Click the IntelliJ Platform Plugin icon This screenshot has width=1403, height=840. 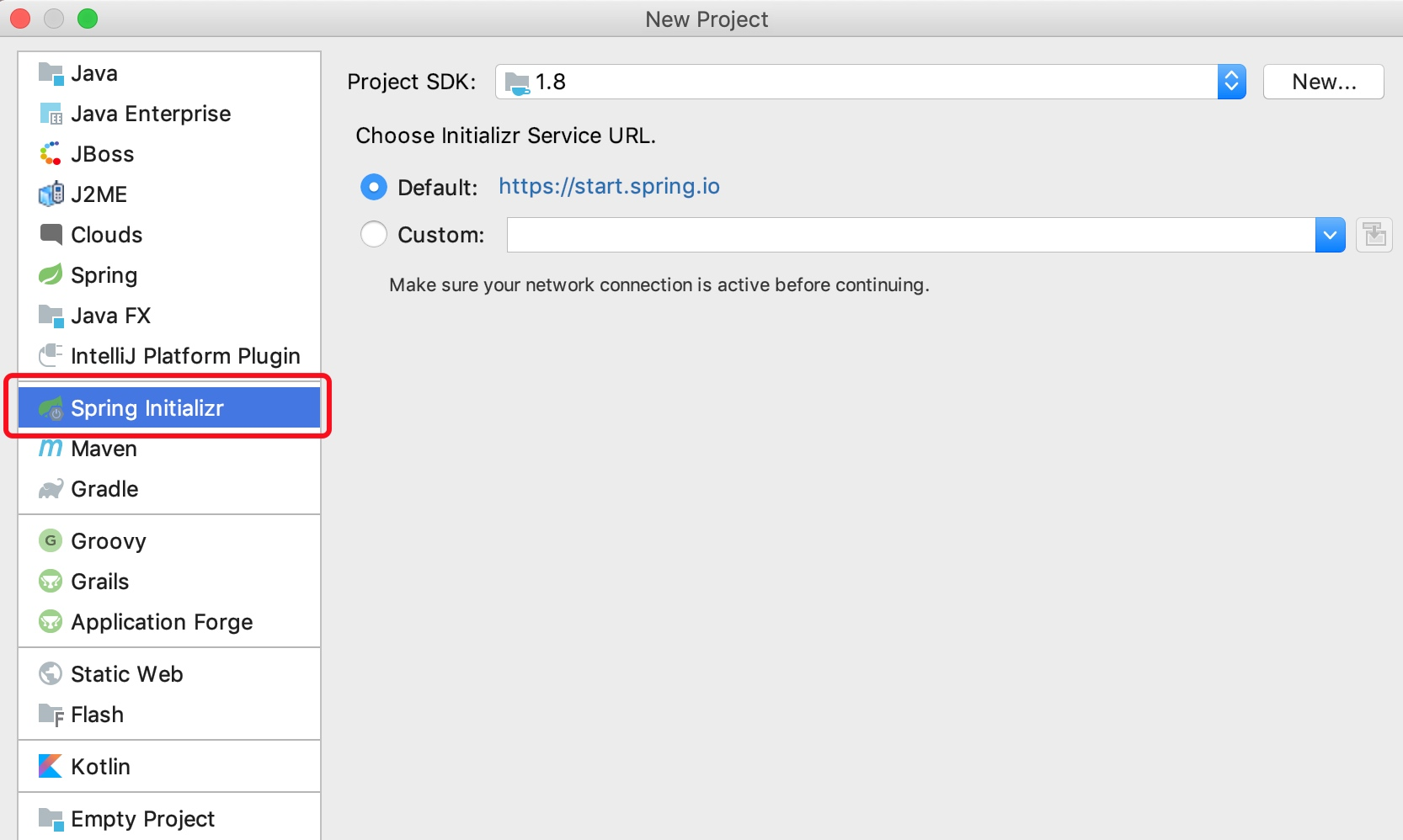[x=51, y=356]
